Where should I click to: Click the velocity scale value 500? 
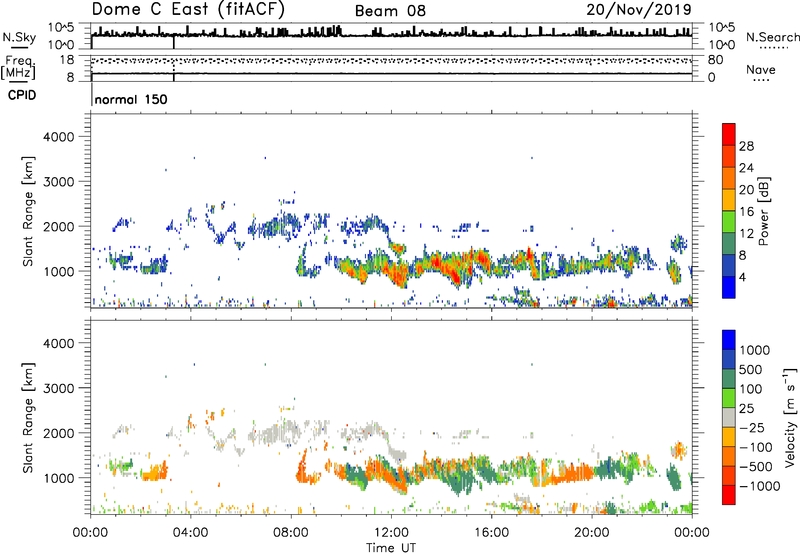pos(753,369)
